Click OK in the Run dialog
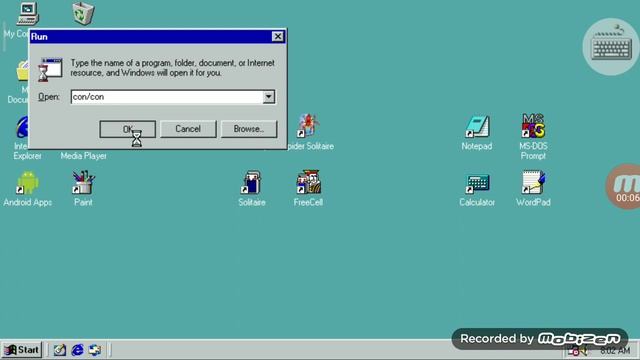 point(128,129)
